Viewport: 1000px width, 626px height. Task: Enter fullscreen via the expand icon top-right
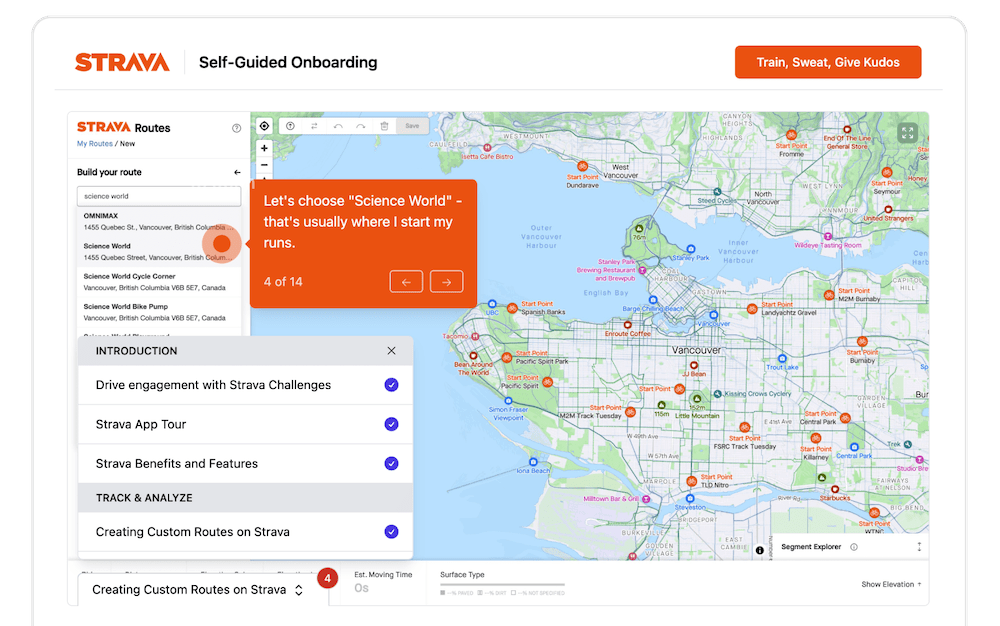[907, 130]
